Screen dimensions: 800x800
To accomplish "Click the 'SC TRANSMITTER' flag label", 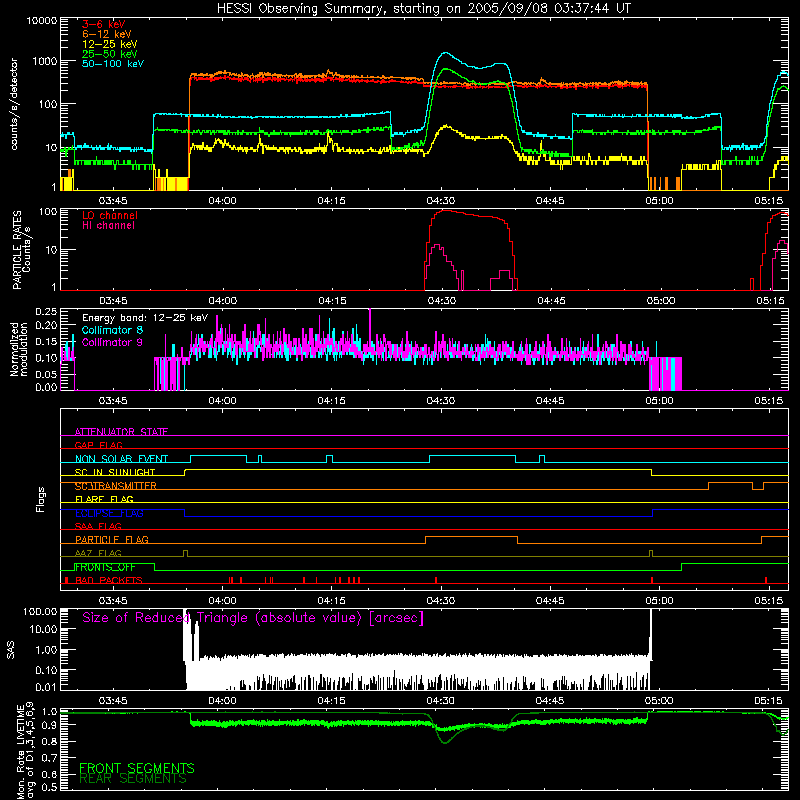I will [x=116, y=486].
